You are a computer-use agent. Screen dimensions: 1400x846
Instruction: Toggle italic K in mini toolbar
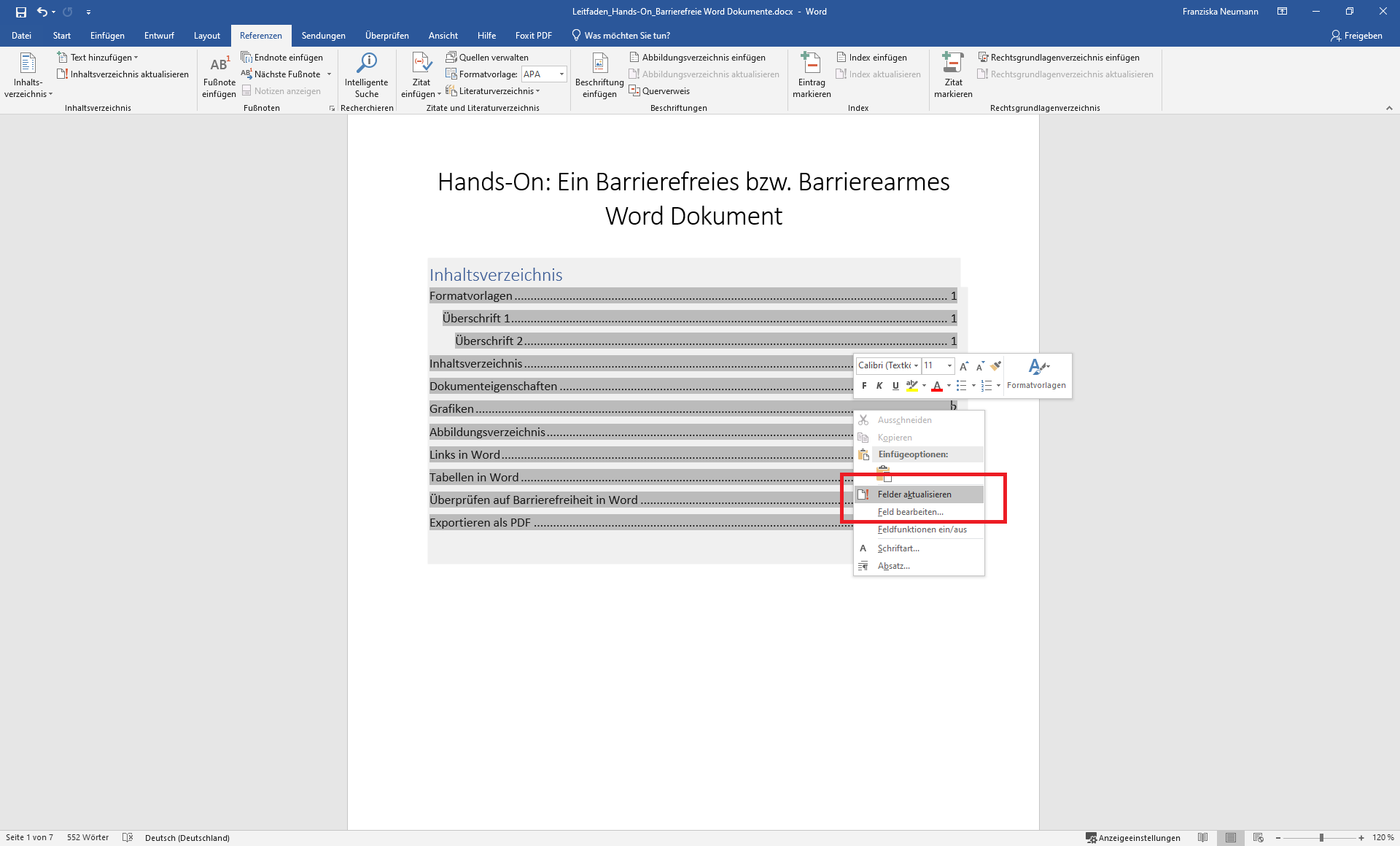pos(879,386)
